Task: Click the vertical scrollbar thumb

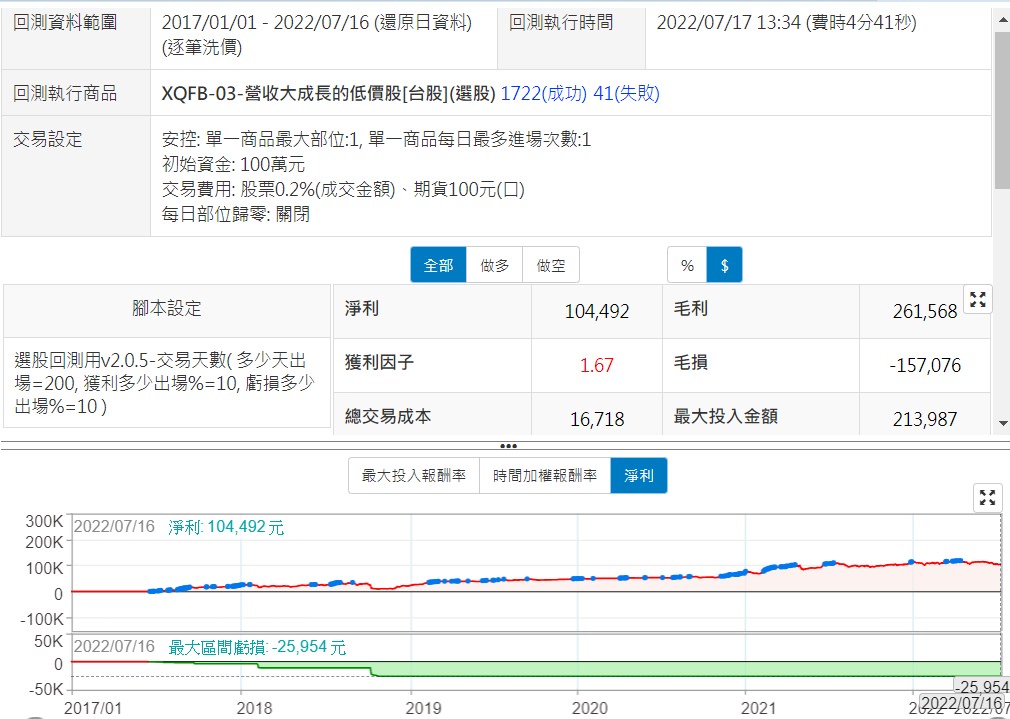Action: 1003,110
